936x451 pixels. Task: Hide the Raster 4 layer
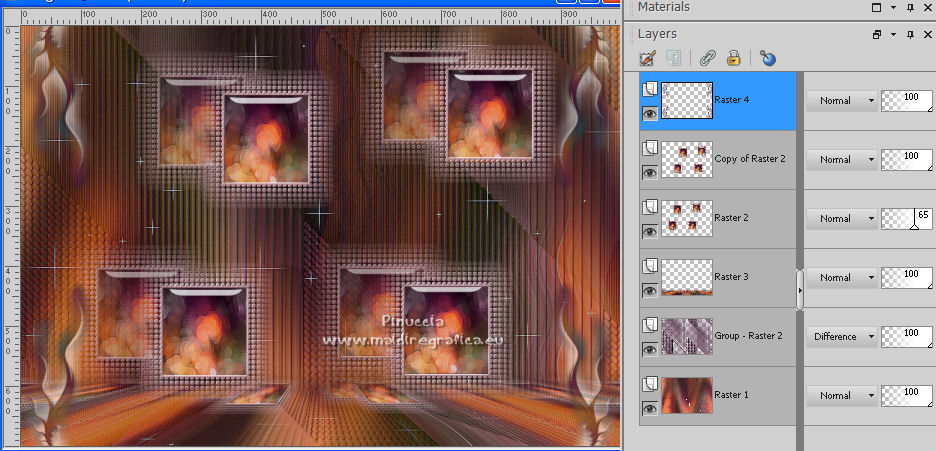pyautogui.click(x=650, y=113)
